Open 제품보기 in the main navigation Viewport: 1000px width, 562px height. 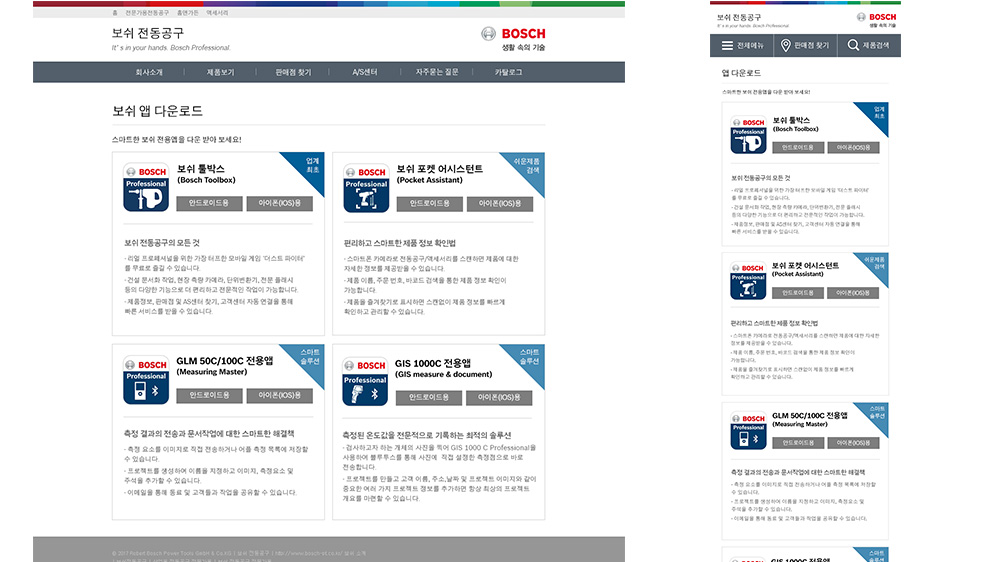click(x=220, y=73)
